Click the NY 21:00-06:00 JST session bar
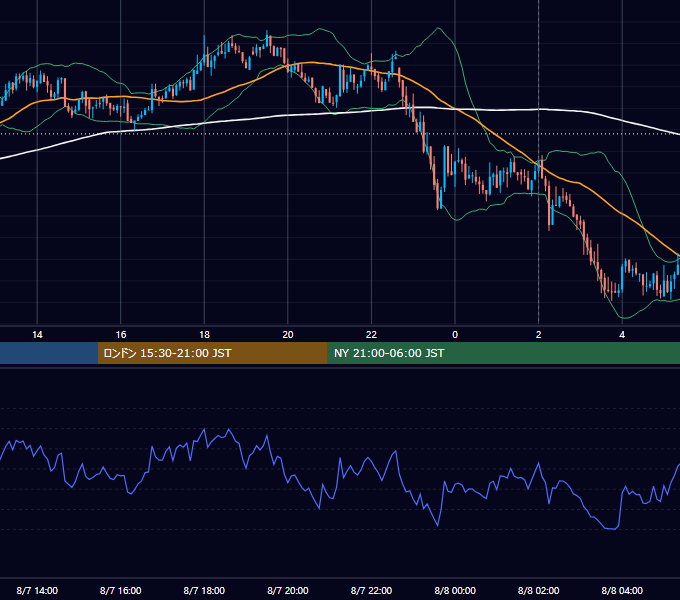This screenshot has height=600, width=680. [x=503, y=353]
